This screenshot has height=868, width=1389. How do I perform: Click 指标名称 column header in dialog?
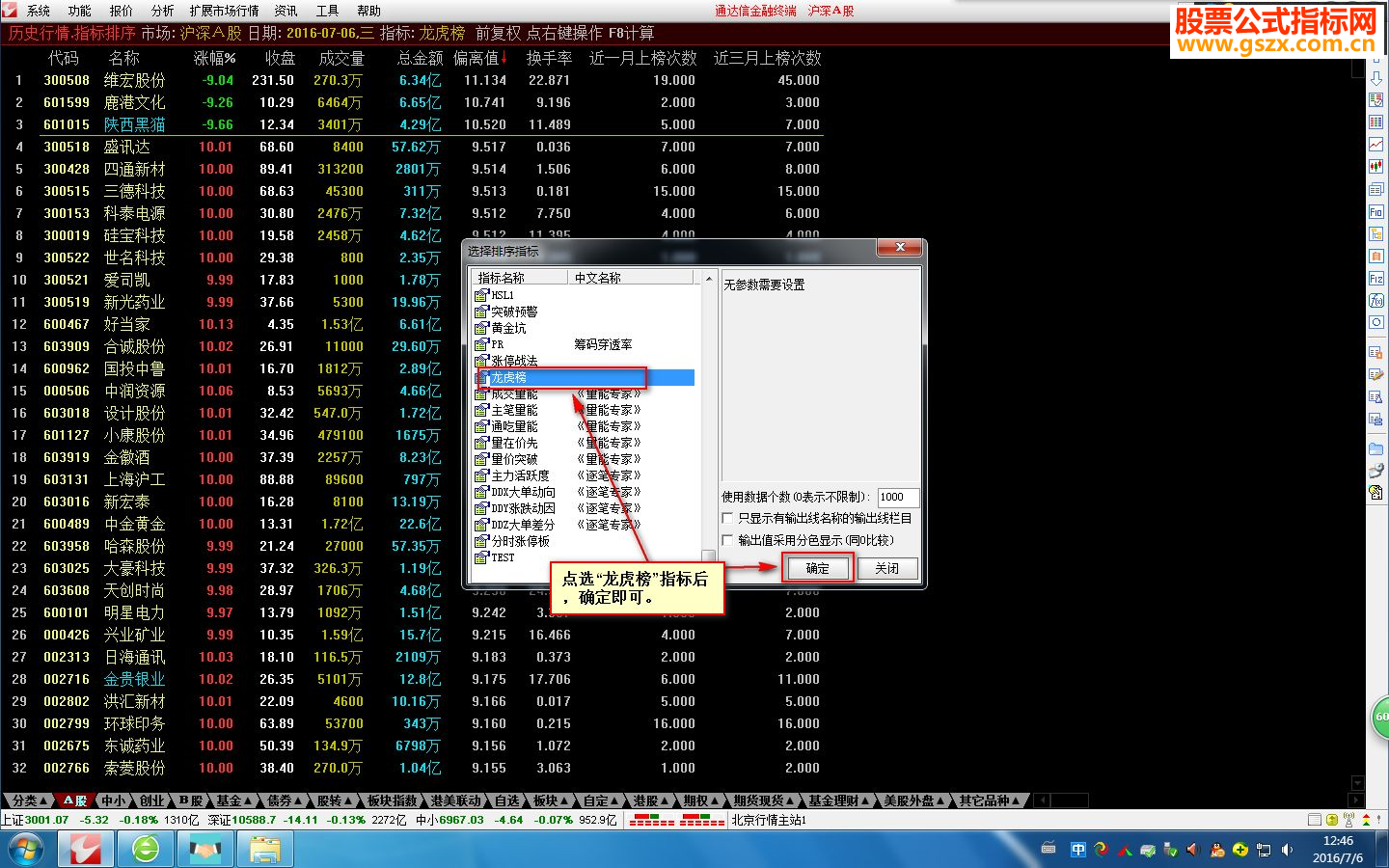518,277
